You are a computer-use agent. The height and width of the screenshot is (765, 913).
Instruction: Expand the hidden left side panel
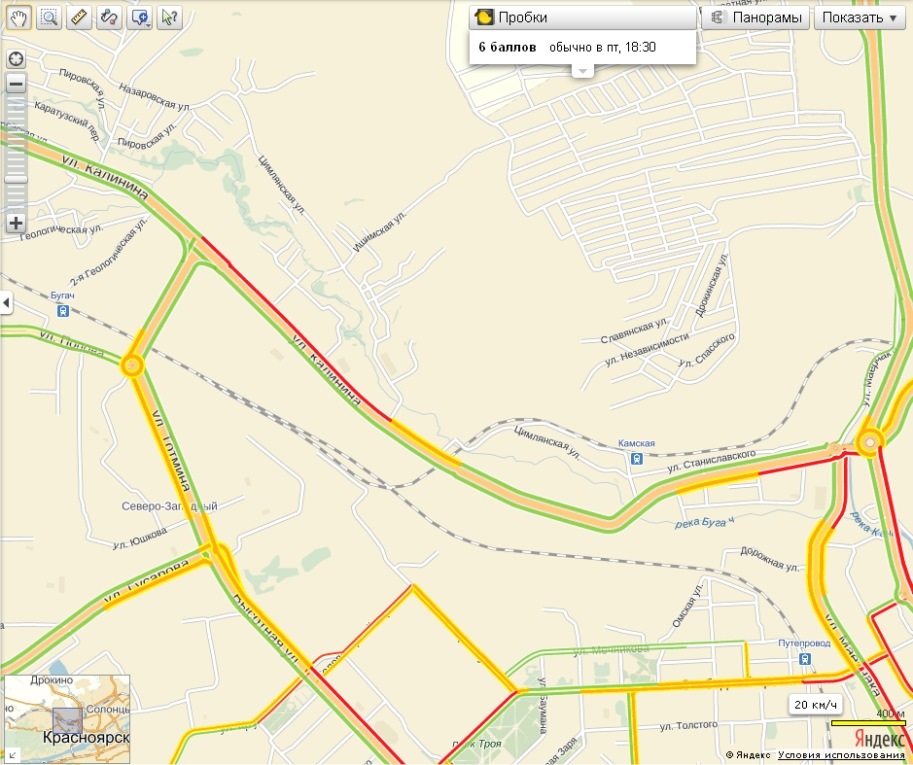coord(6,303)
